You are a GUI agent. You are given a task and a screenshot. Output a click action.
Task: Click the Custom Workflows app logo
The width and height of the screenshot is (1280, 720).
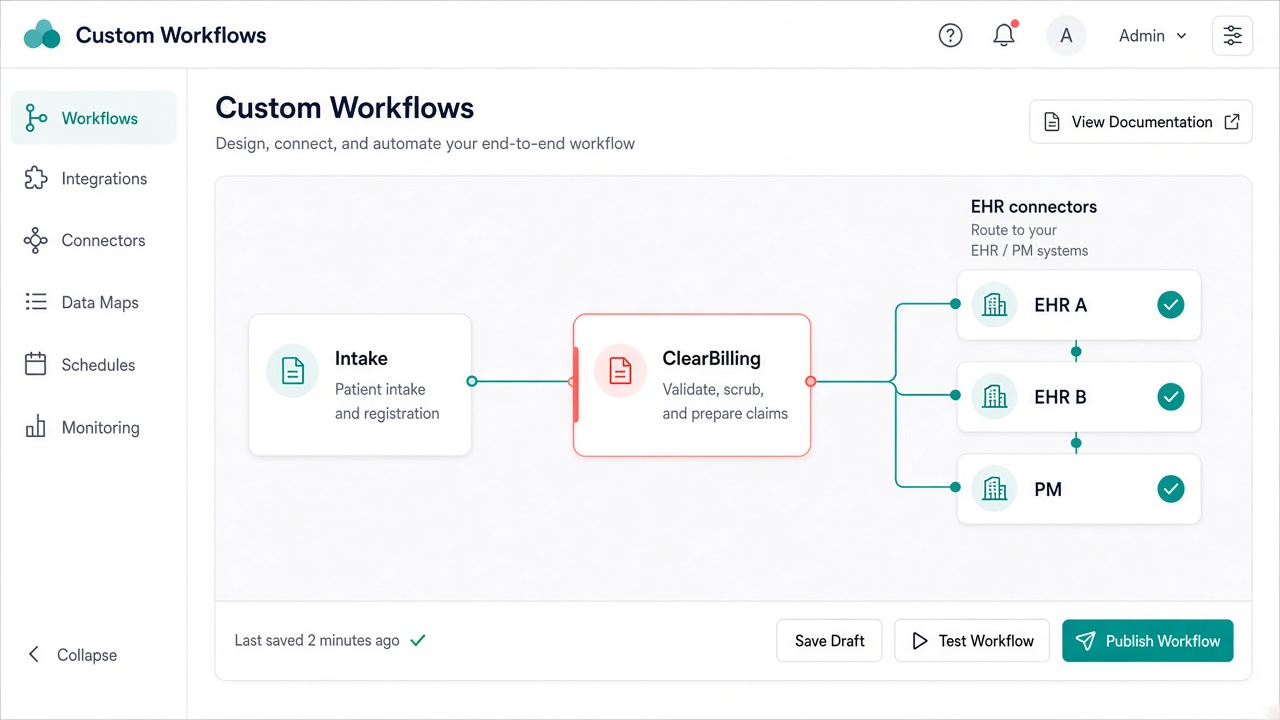(x=42, y=35)
